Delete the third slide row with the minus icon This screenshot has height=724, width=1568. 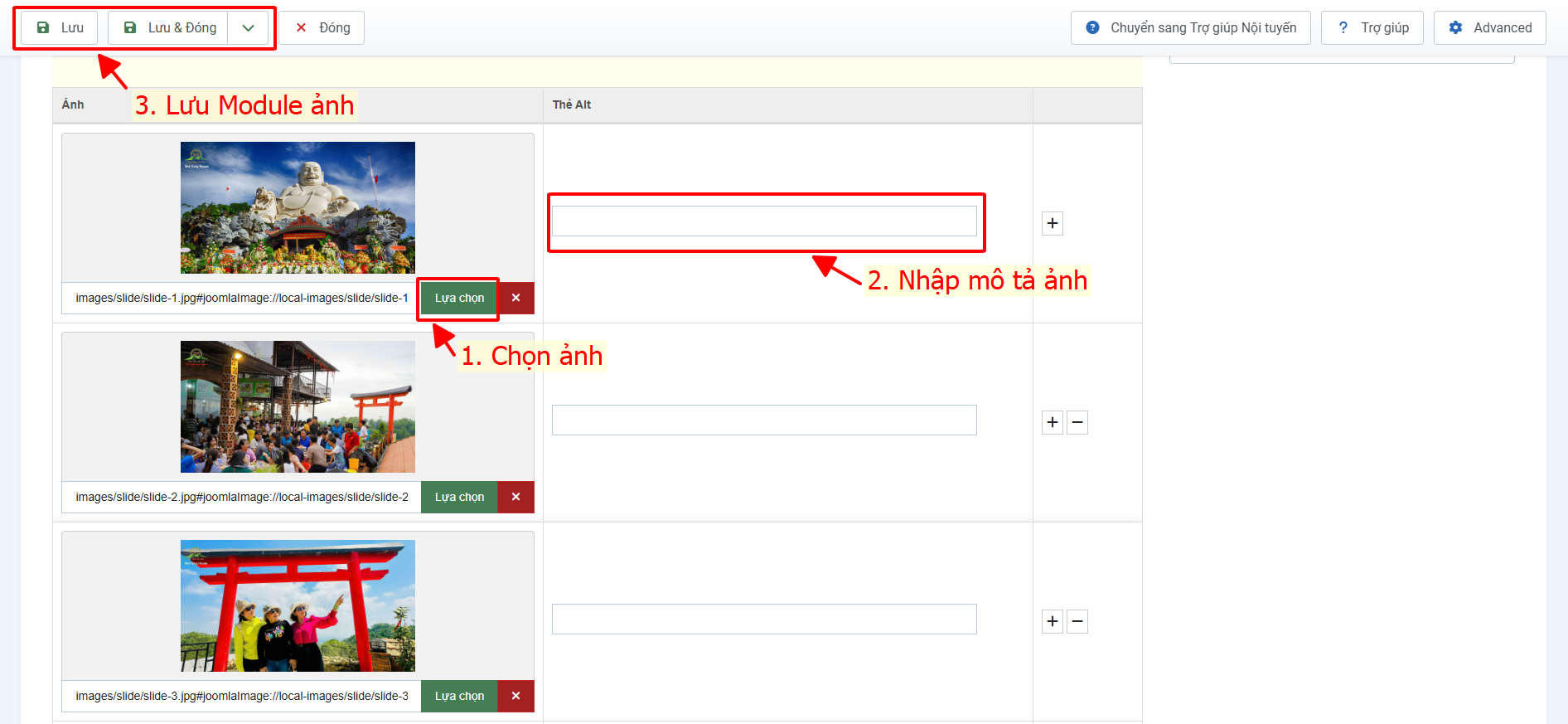(1077, 621)
